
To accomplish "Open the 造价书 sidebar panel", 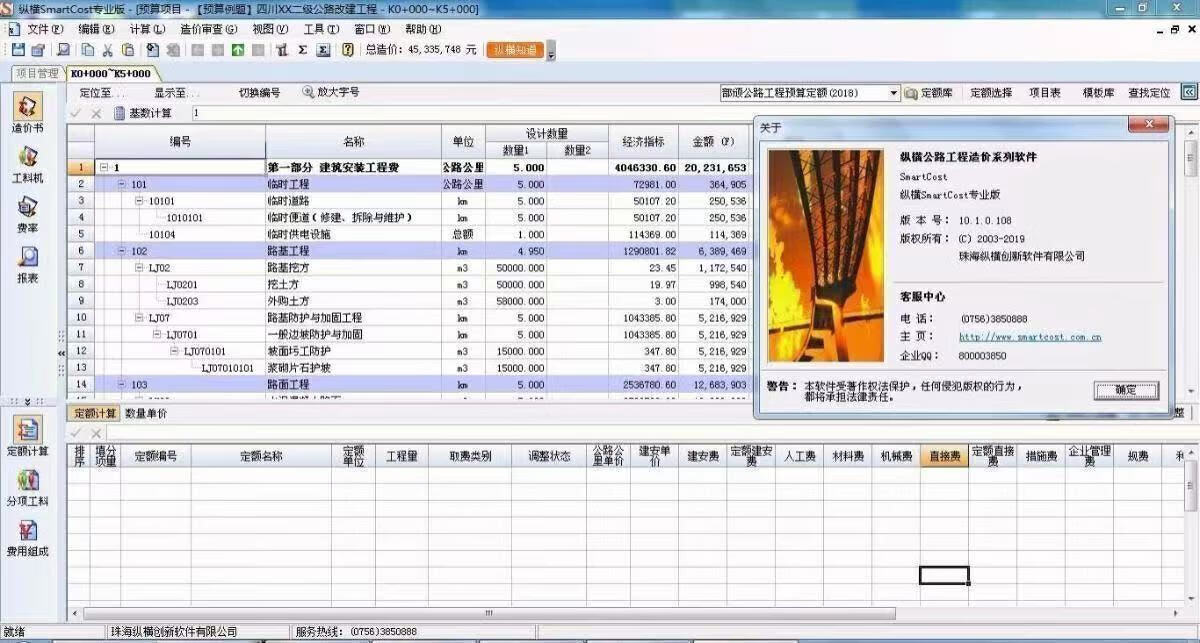I will point(28,114).
